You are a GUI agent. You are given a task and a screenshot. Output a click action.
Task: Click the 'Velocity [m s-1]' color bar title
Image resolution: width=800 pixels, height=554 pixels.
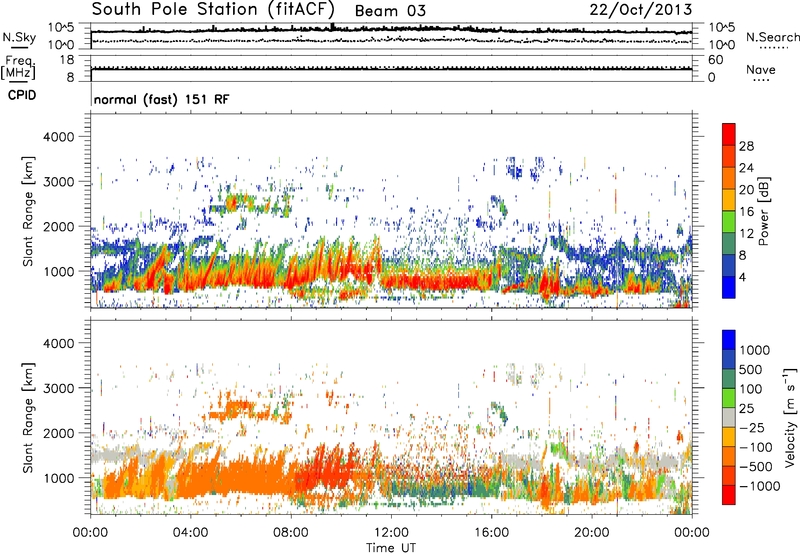point(790,417)
